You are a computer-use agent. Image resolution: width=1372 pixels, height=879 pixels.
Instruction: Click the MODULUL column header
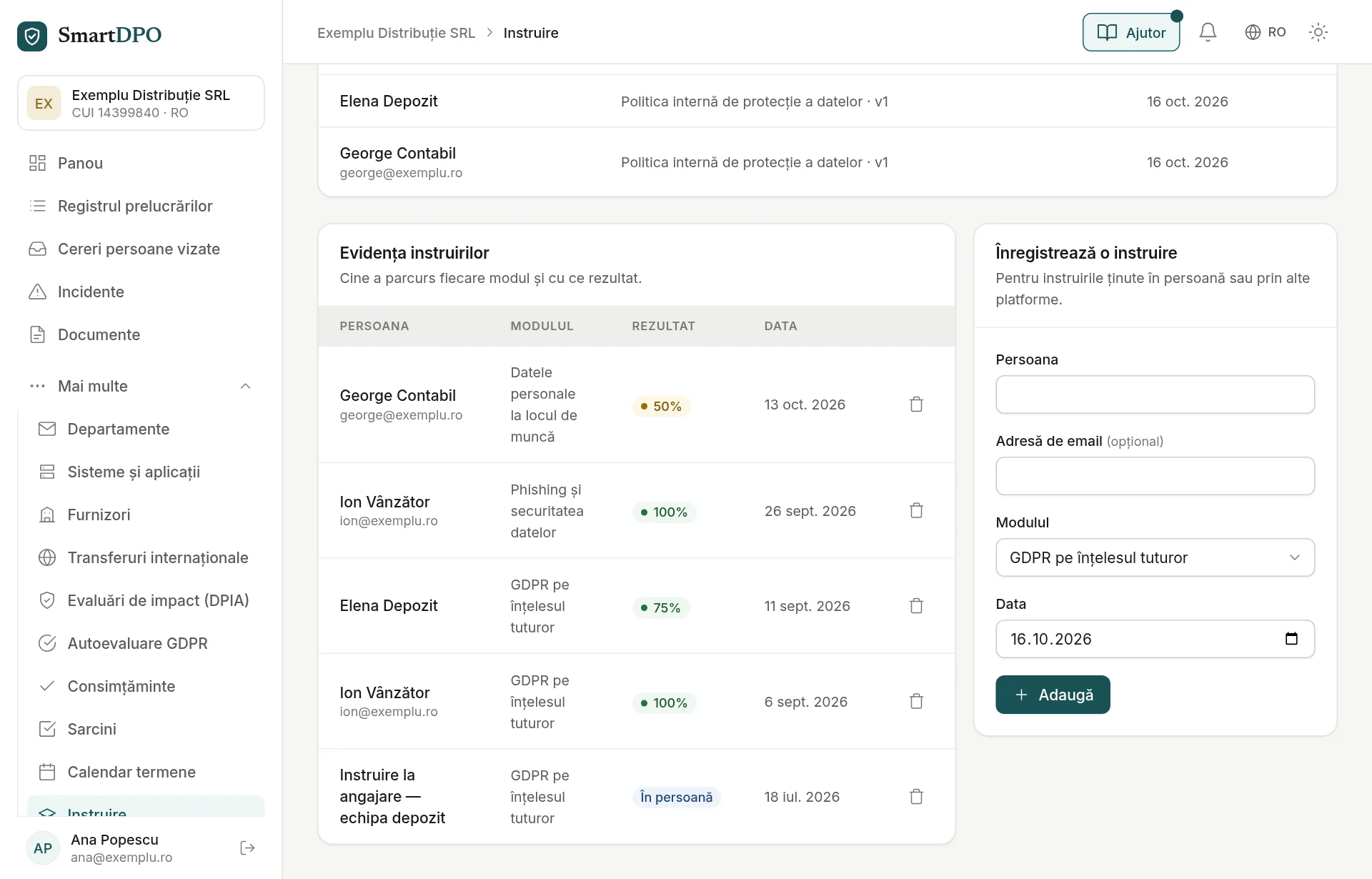coord(542,326)
